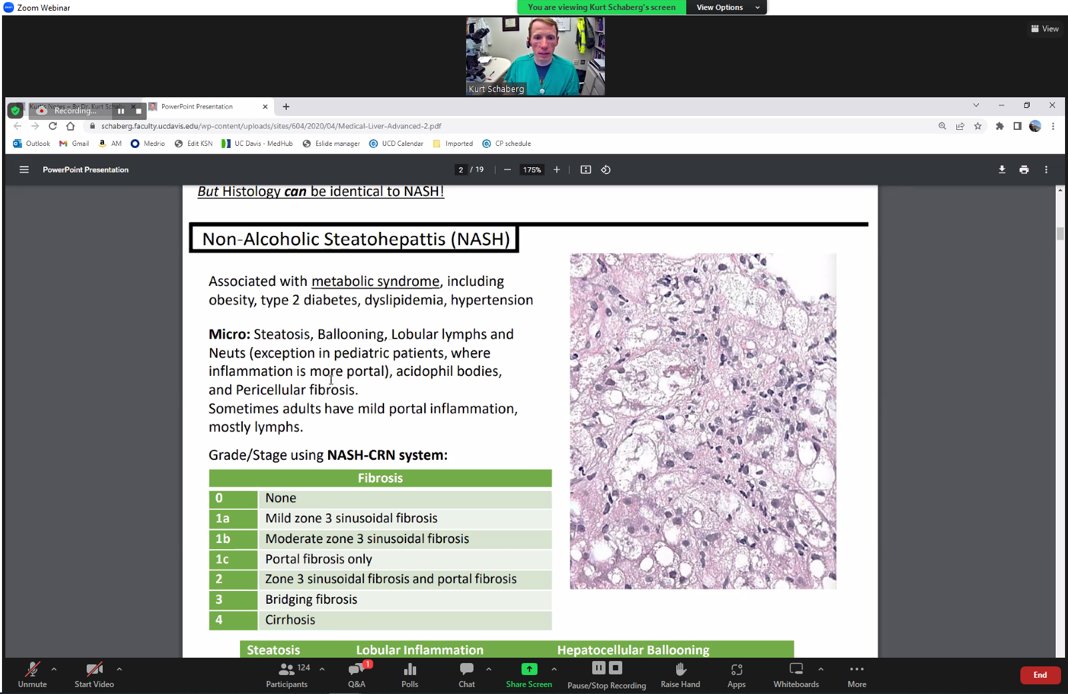Open PDF viewer more actions menu
Screen dimensions: 1068x694
1046,170
